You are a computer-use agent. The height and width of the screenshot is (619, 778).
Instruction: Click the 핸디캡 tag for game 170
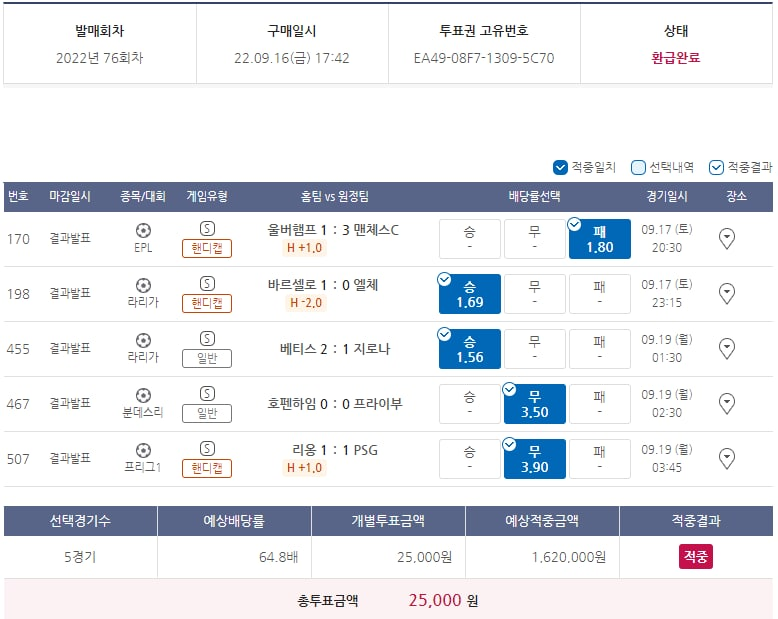tap(207, 249)
